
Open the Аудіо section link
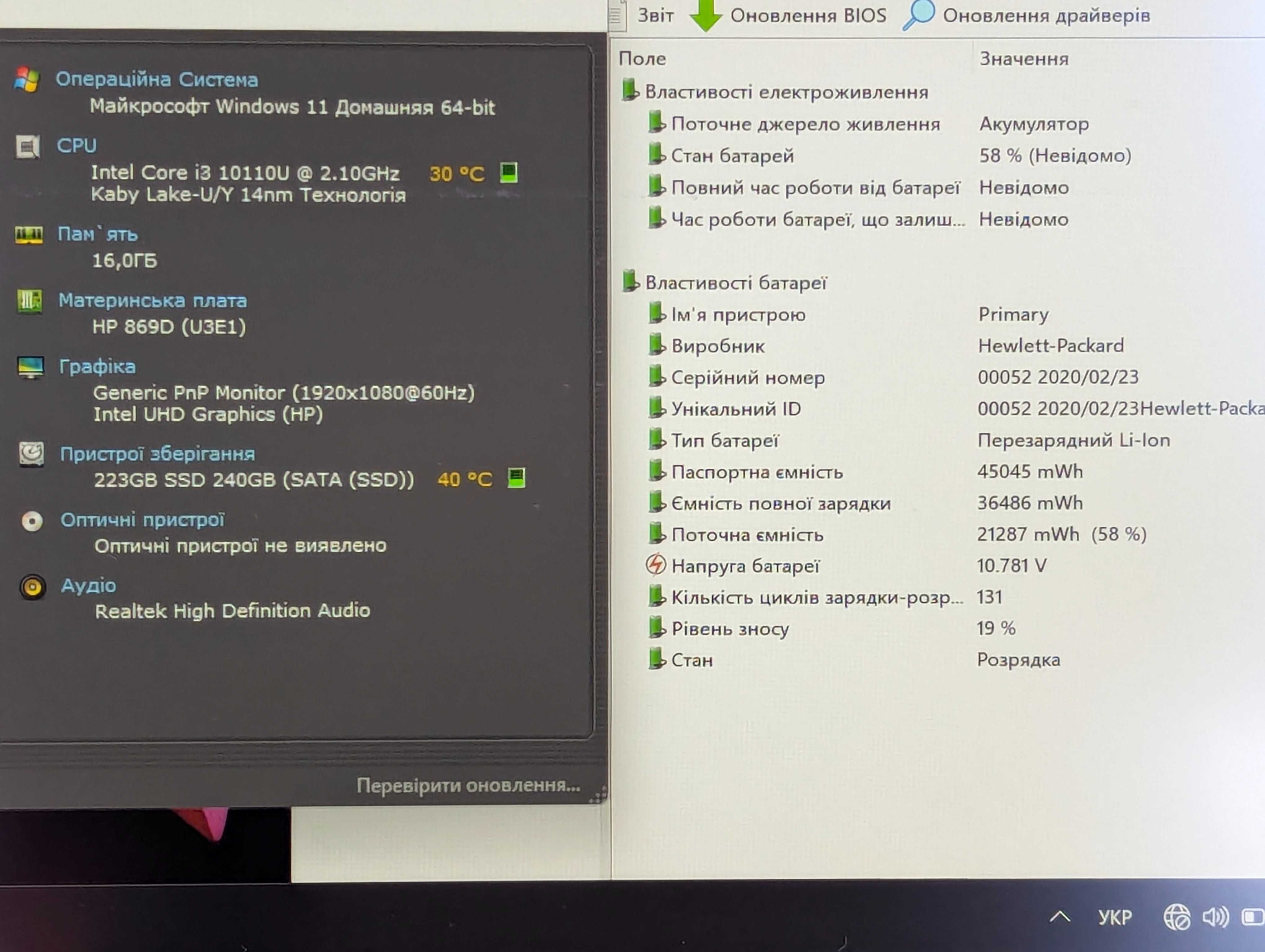89,586
